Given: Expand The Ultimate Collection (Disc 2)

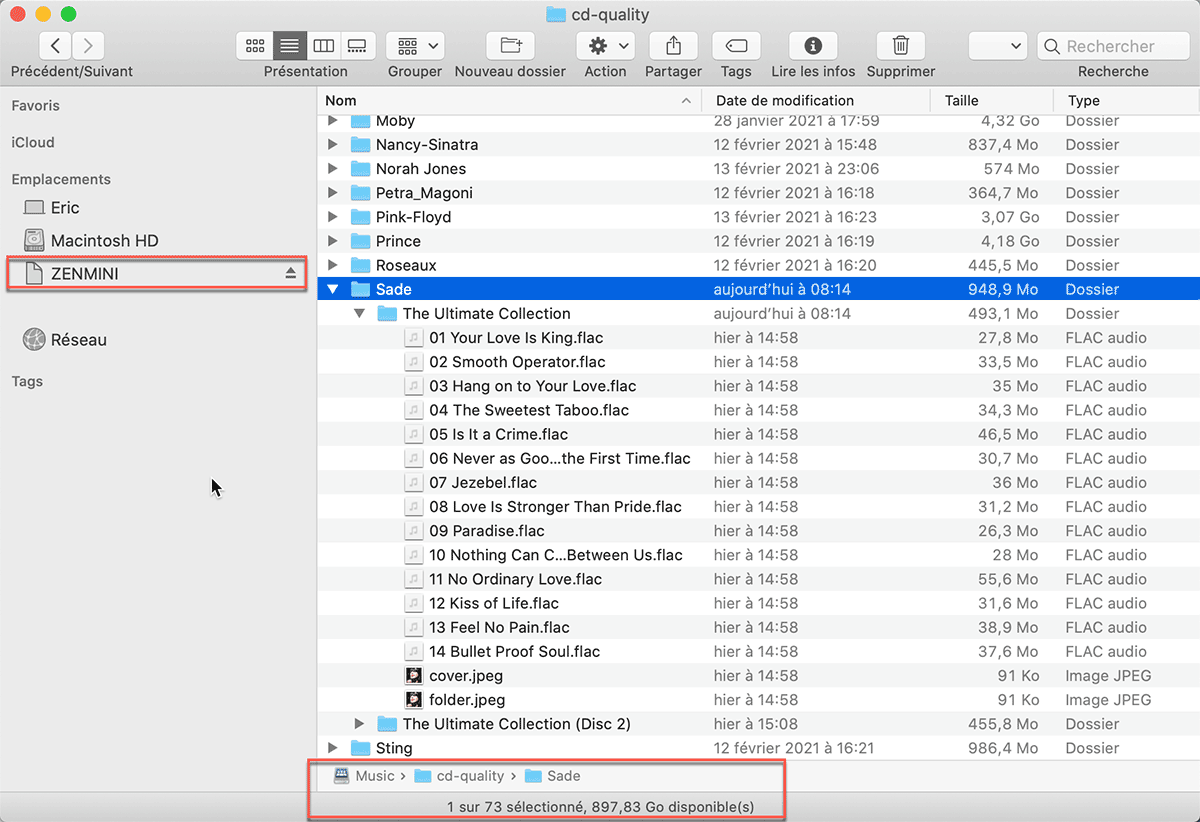Looking at the screenshot, I should click(x=361, y=724).
